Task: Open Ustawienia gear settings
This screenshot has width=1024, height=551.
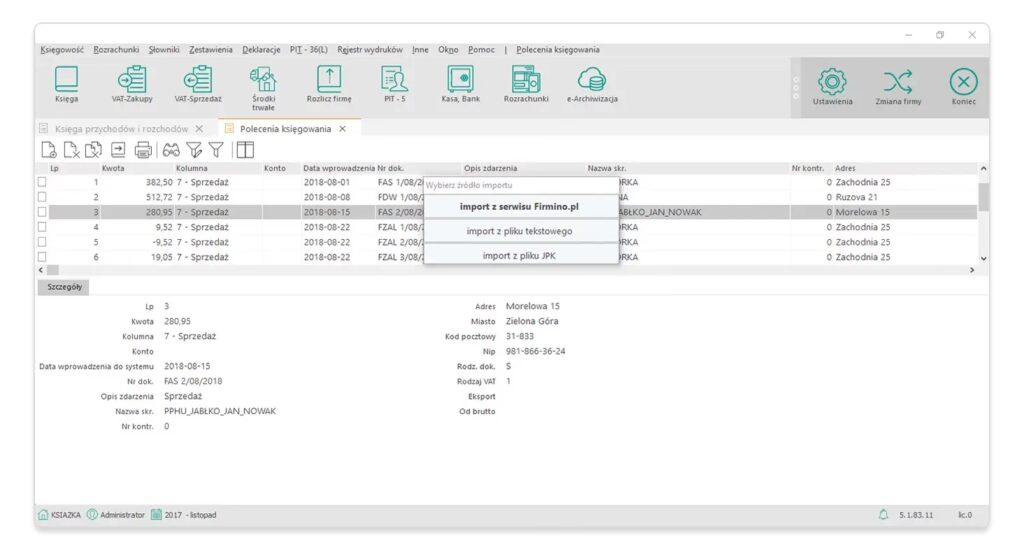Action: click(832, 82)
